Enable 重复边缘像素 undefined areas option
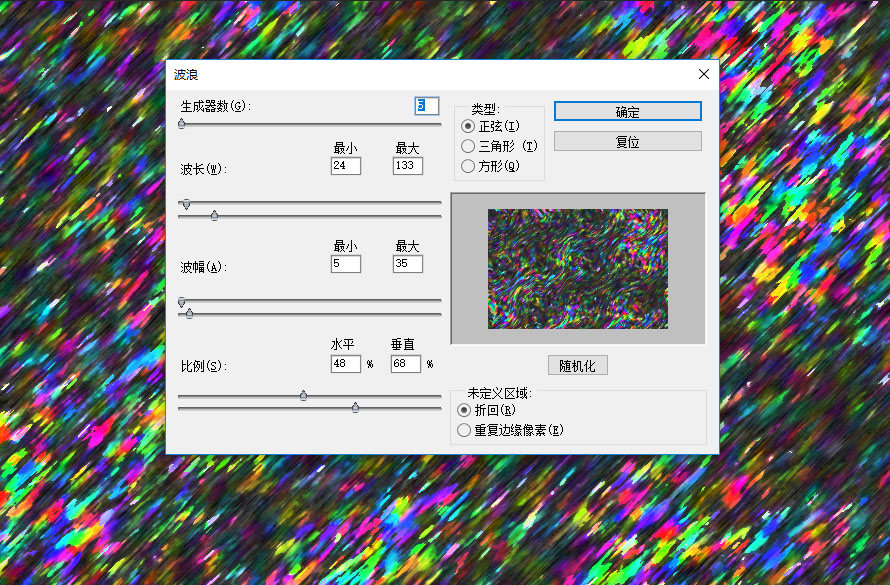 point(464,430)
